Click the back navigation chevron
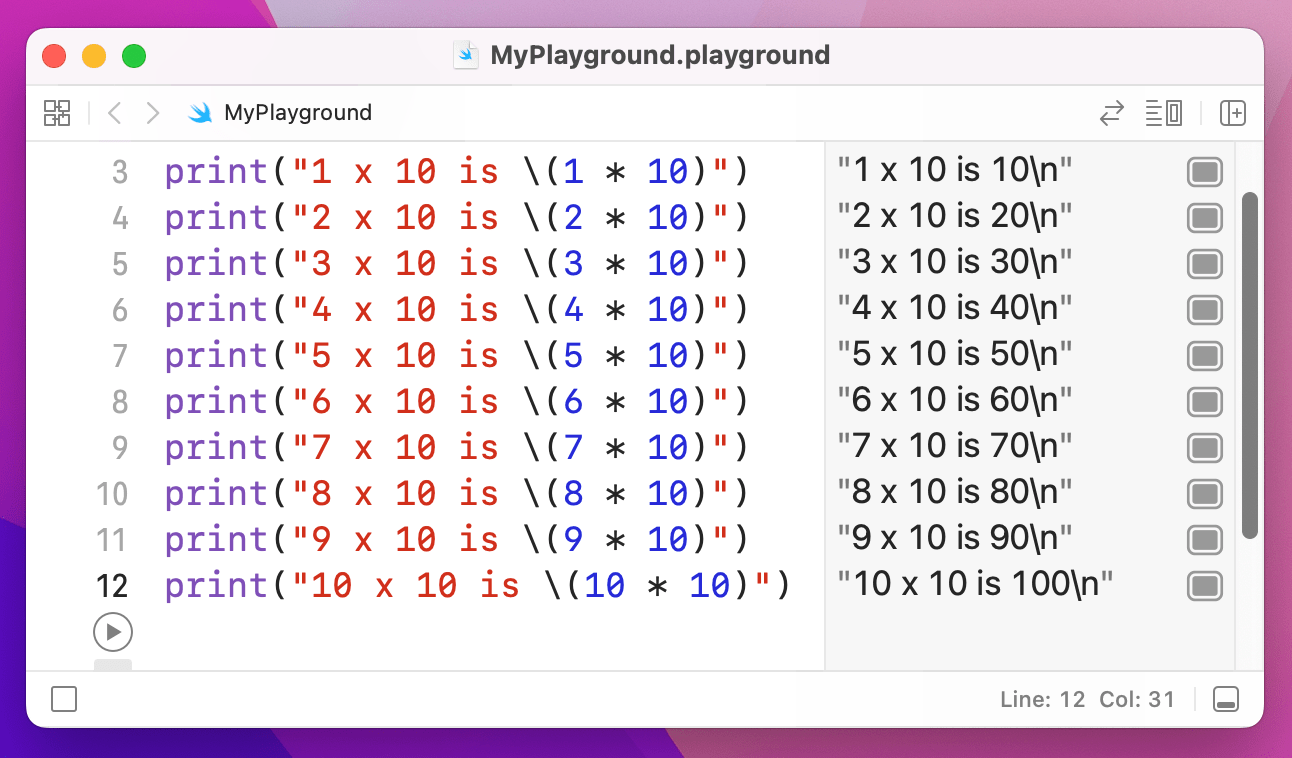The height and width of the screenshot is (758, 1292). pyautogui.click(x=114, y=113)
